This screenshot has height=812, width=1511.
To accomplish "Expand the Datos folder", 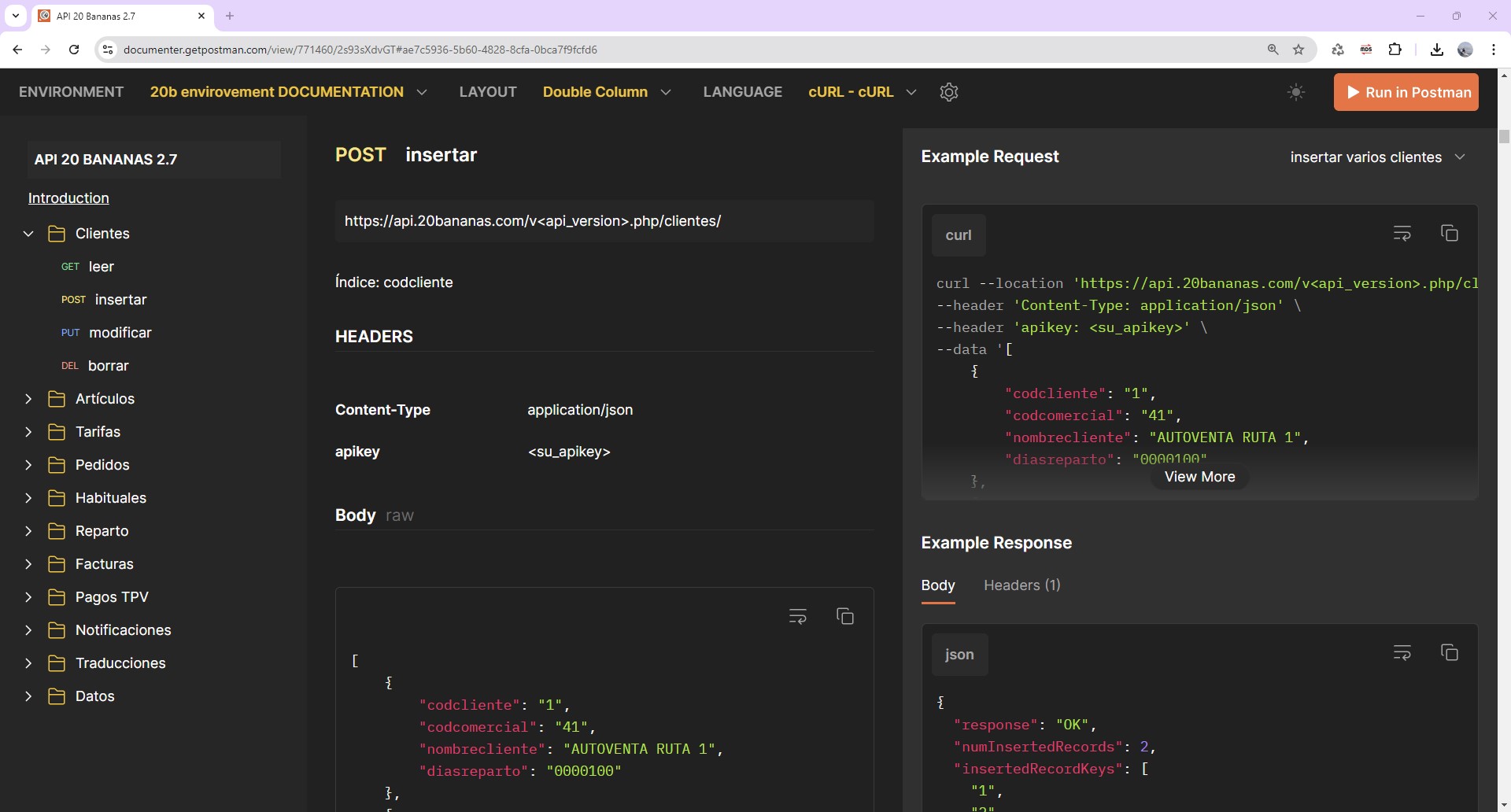I will click(28, 696).
